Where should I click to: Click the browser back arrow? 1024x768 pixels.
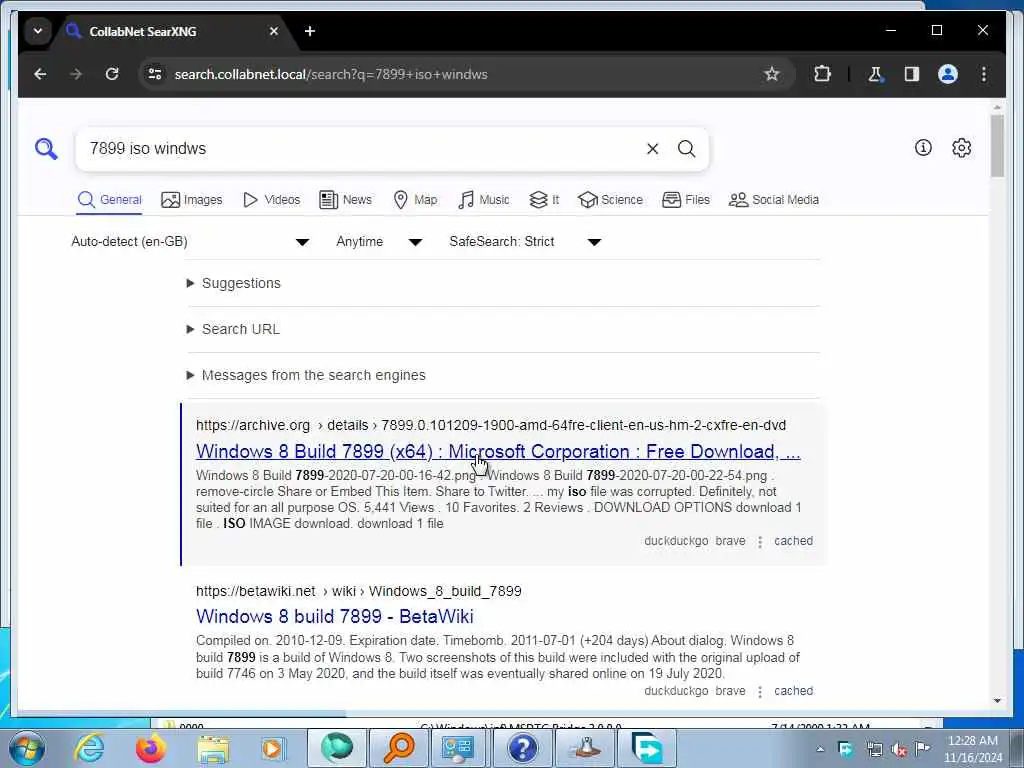pos(40,74)
